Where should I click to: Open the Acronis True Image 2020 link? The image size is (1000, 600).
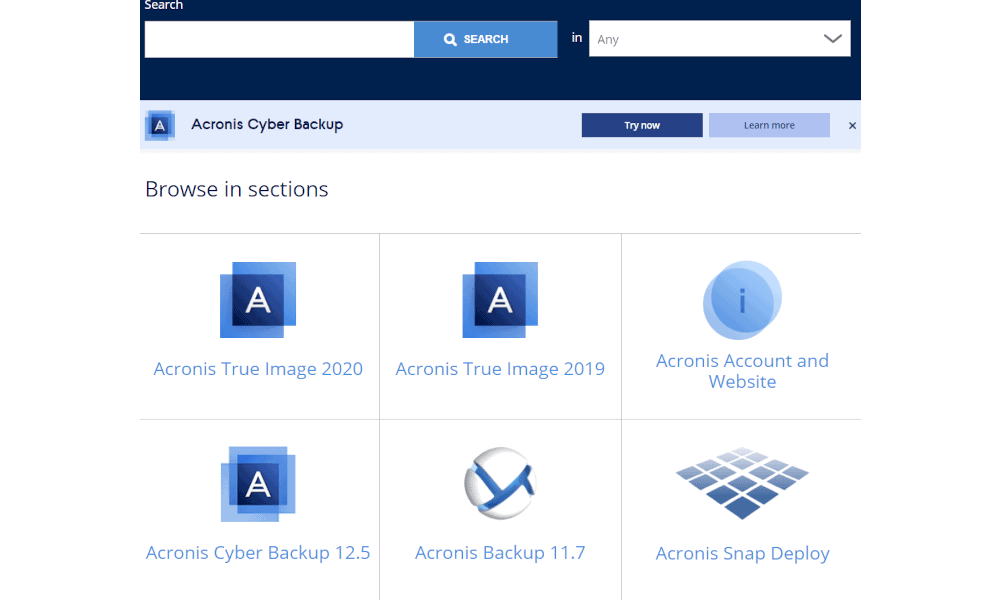coord(258,369)
